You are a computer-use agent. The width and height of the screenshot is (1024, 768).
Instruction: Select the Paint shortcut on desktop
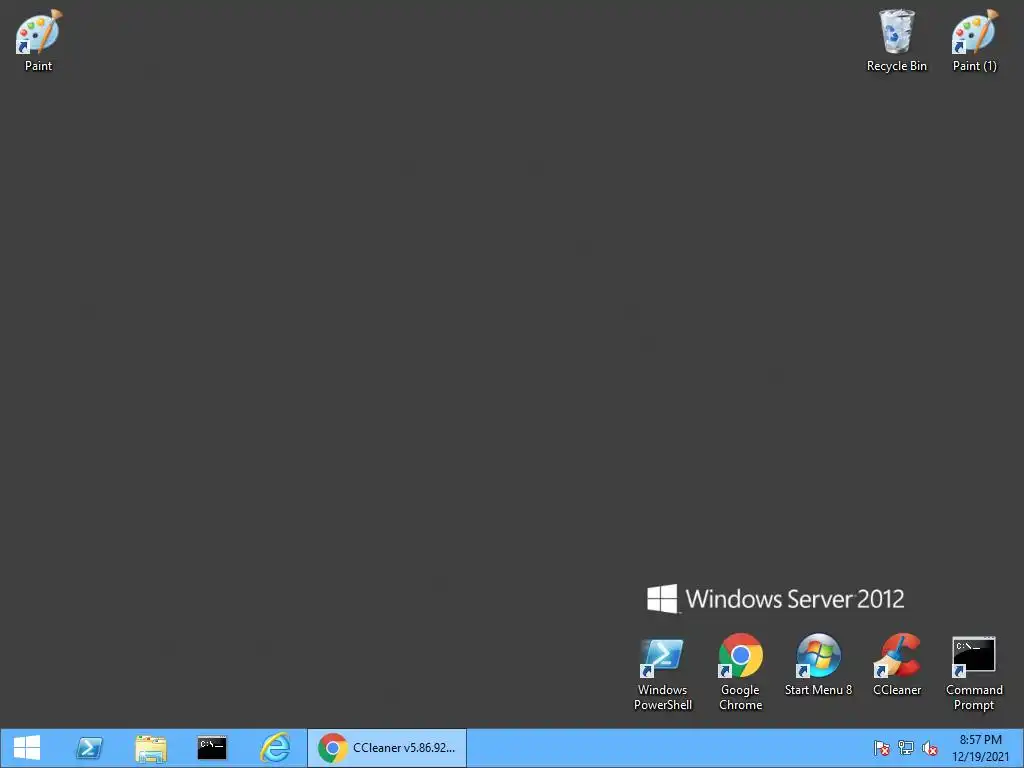point(39,40)
